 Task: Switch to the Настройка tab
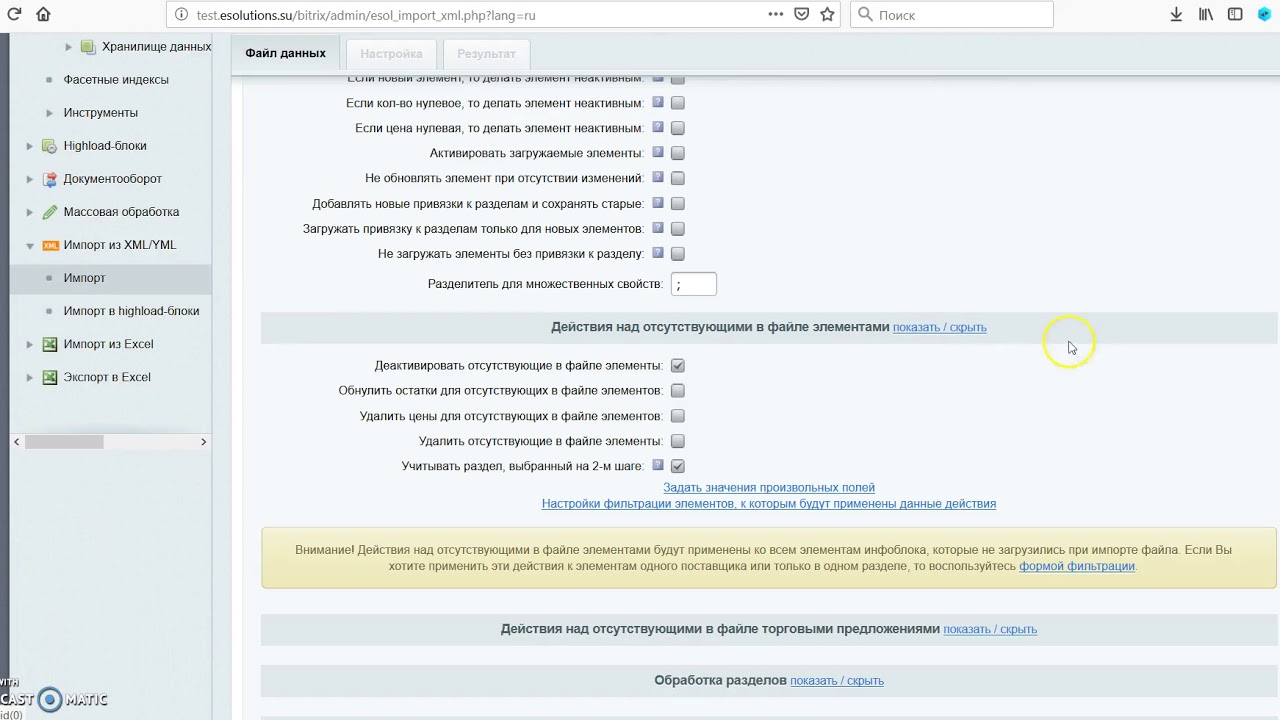391,53
